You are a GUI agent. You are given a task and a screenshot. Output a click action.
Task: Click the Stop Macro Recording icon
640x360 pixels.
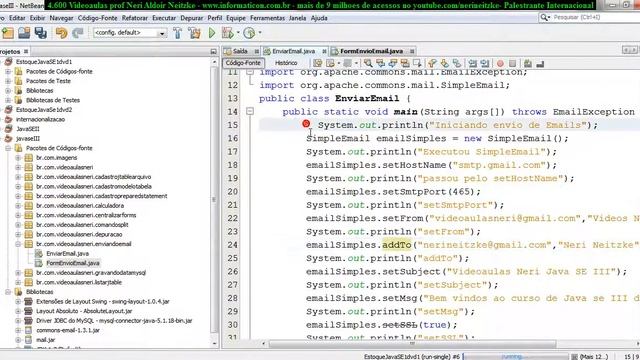click(512, 64)
